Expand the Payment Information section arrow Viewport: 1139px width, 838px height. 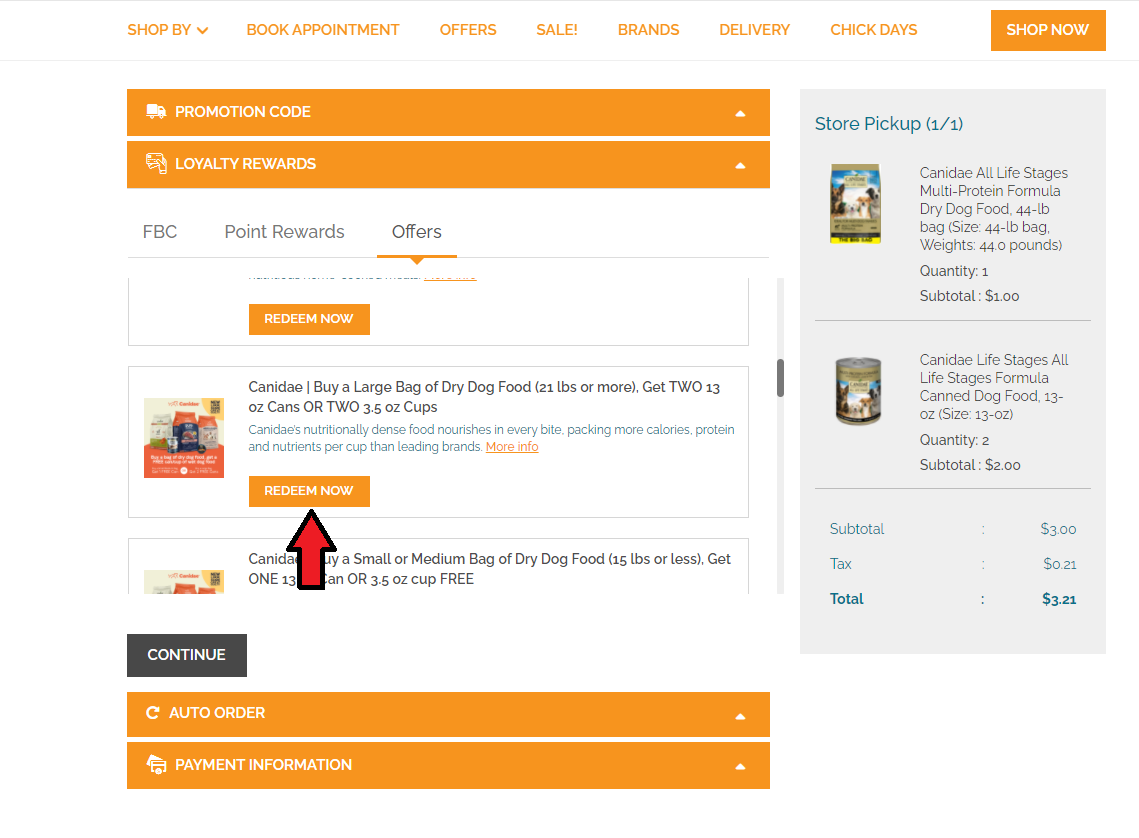(x=740, y=766)
